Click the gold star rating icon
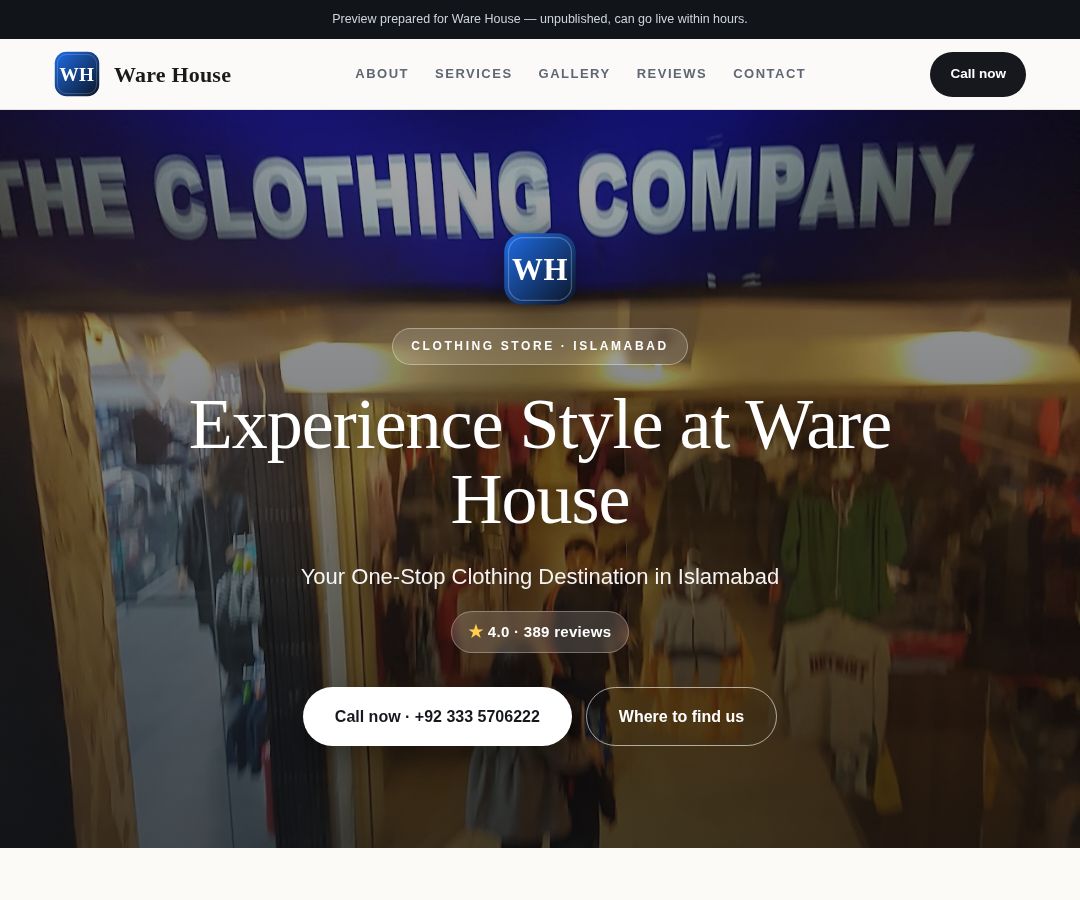1080x900 pixels. coord(475,631)
